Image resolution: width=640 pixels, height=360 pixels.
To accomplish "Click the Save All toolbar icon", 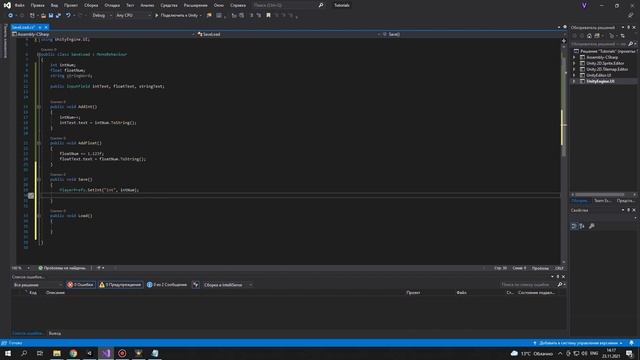I will pos(58,16).
